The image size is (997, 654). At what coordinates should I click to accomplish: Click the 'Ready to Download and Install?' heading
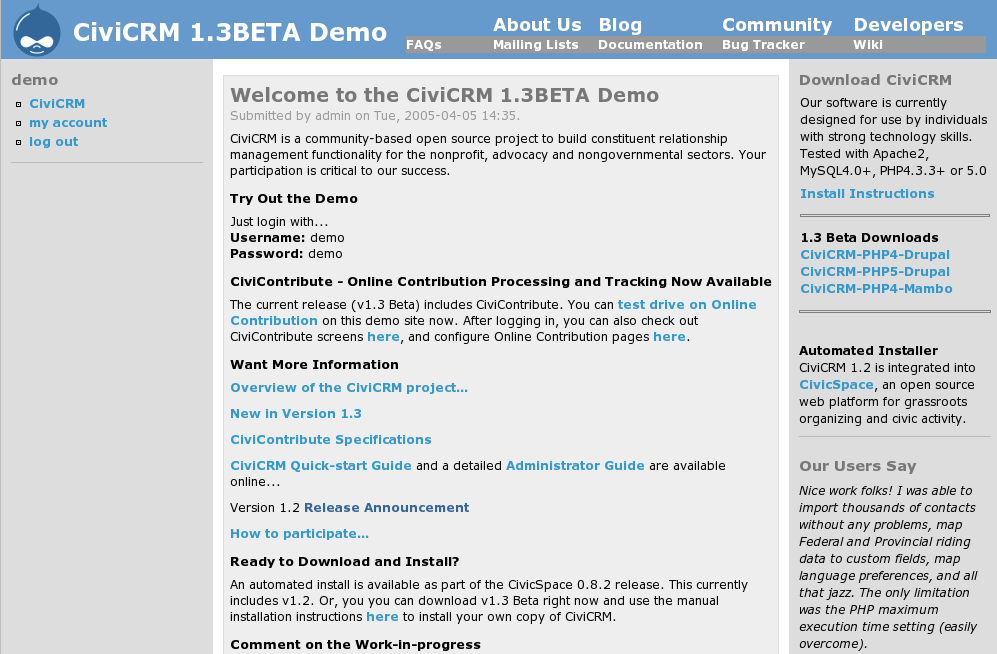point(345,562)
